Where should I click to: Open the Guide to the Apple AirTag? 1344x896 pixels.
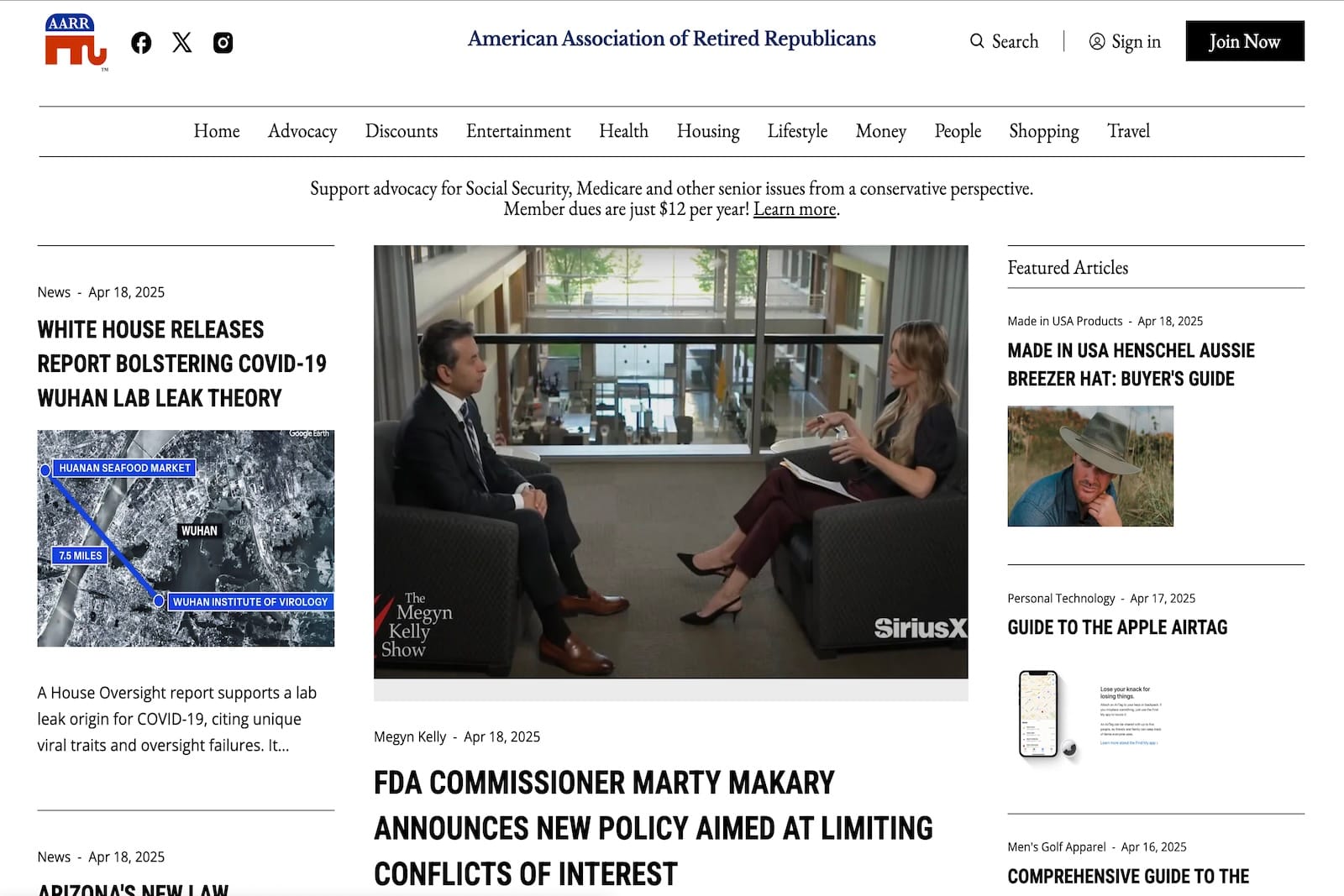pos(1118,626)
